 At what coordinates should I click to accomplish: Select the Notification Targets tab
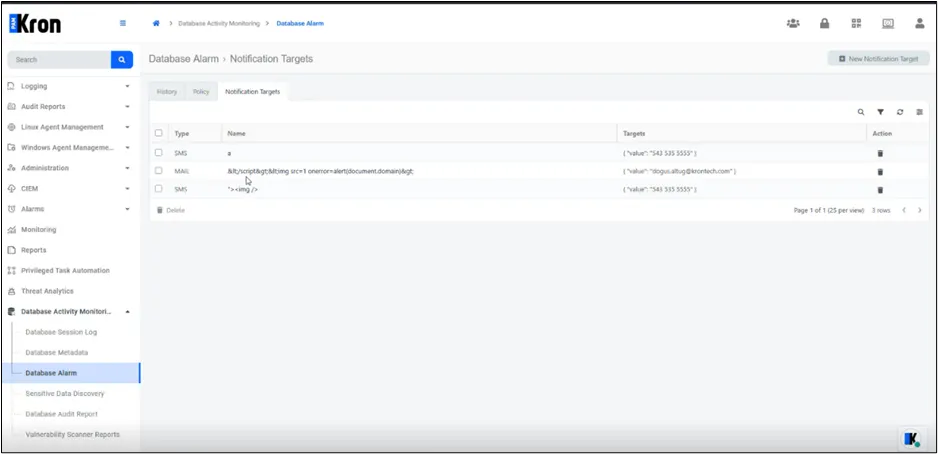[252, 92]
